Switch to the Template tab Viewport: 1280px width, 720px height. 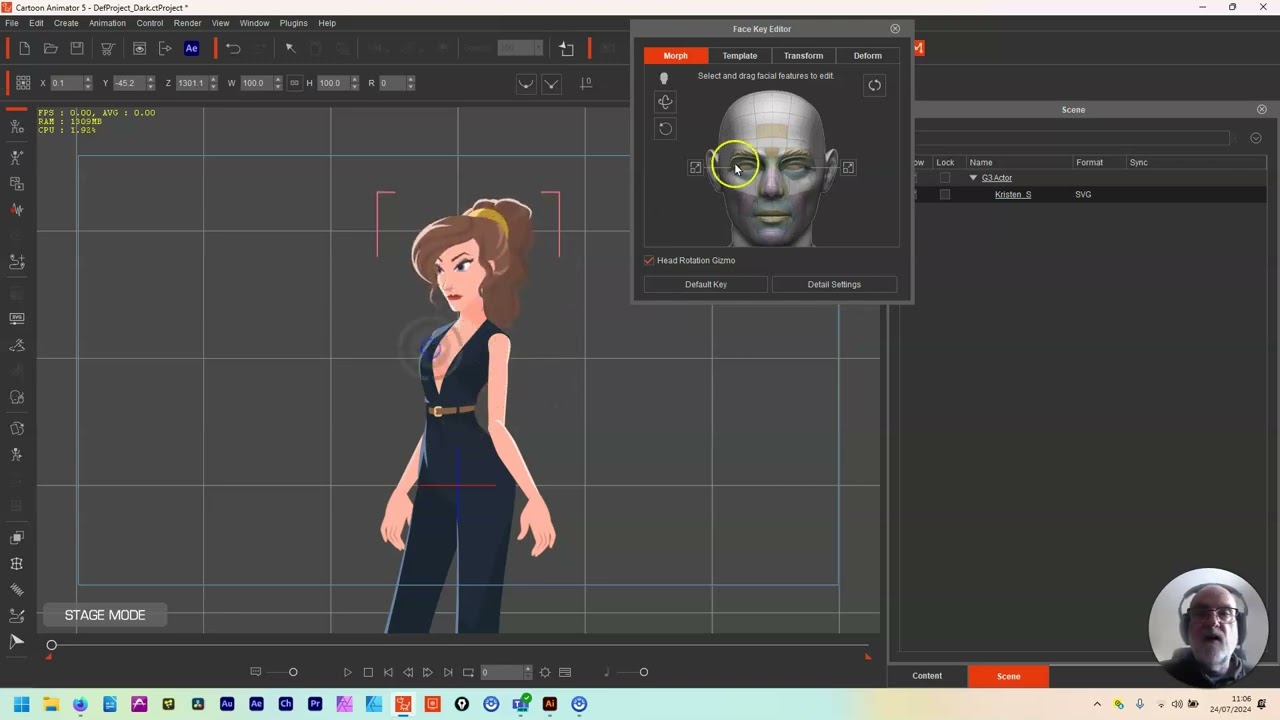click(740, 56)
